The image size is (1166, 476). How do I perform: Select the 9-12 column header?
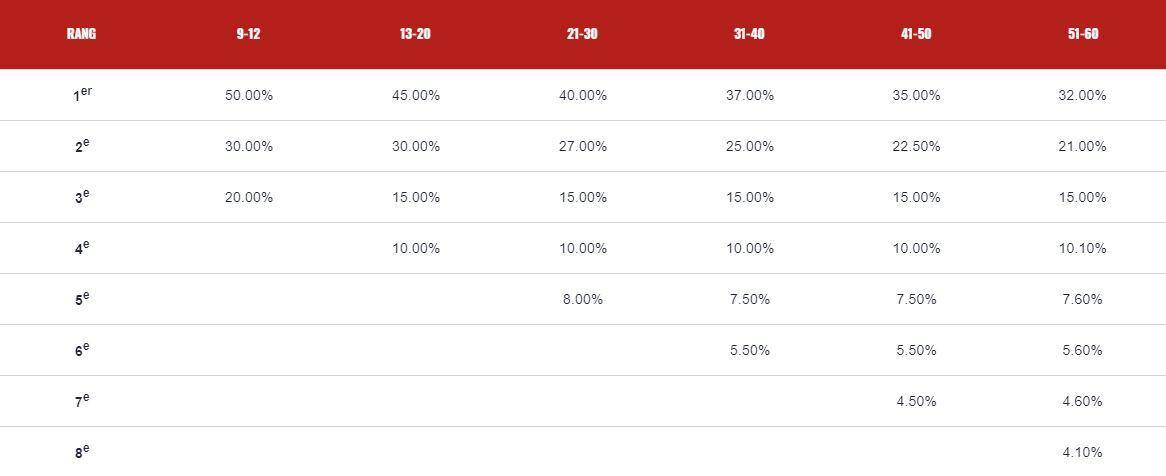[x=248, y=34]
